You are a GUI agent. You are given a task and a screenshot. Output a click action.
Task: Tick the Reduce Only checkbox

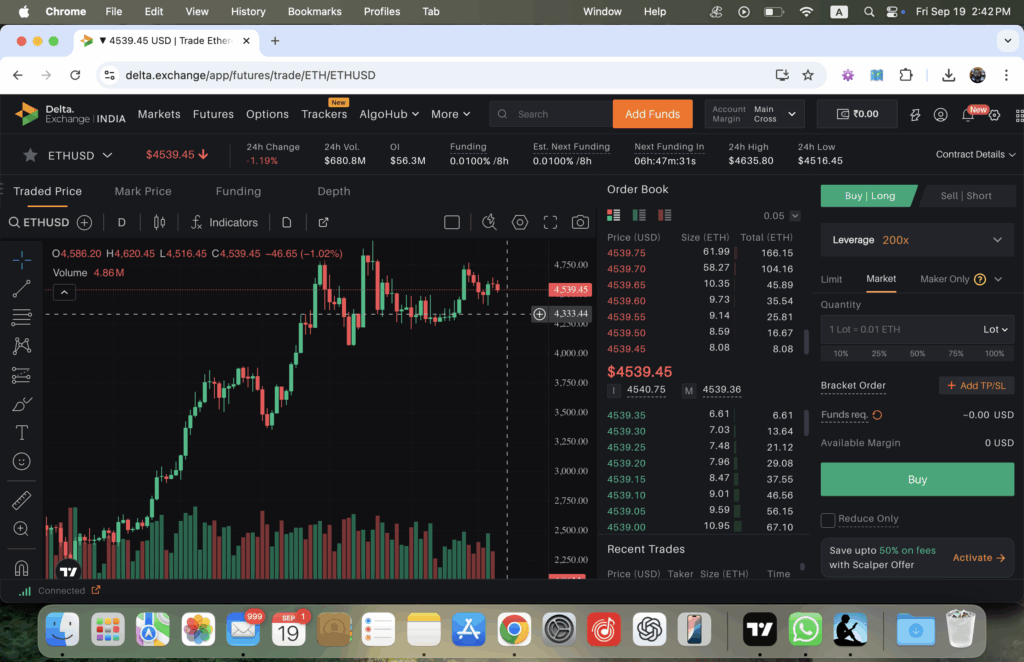pyautogui.click(x=827, y=520)
